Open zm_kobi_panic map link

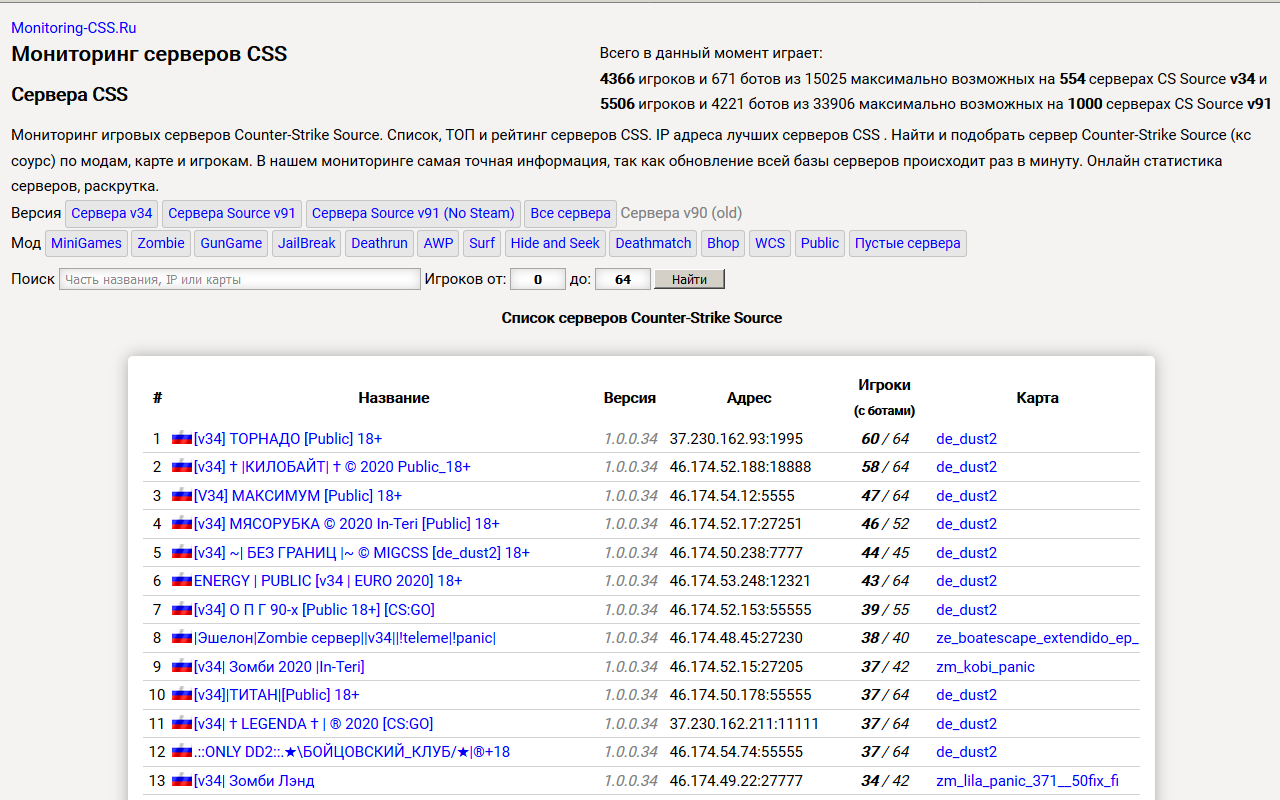tap(985, 666)
